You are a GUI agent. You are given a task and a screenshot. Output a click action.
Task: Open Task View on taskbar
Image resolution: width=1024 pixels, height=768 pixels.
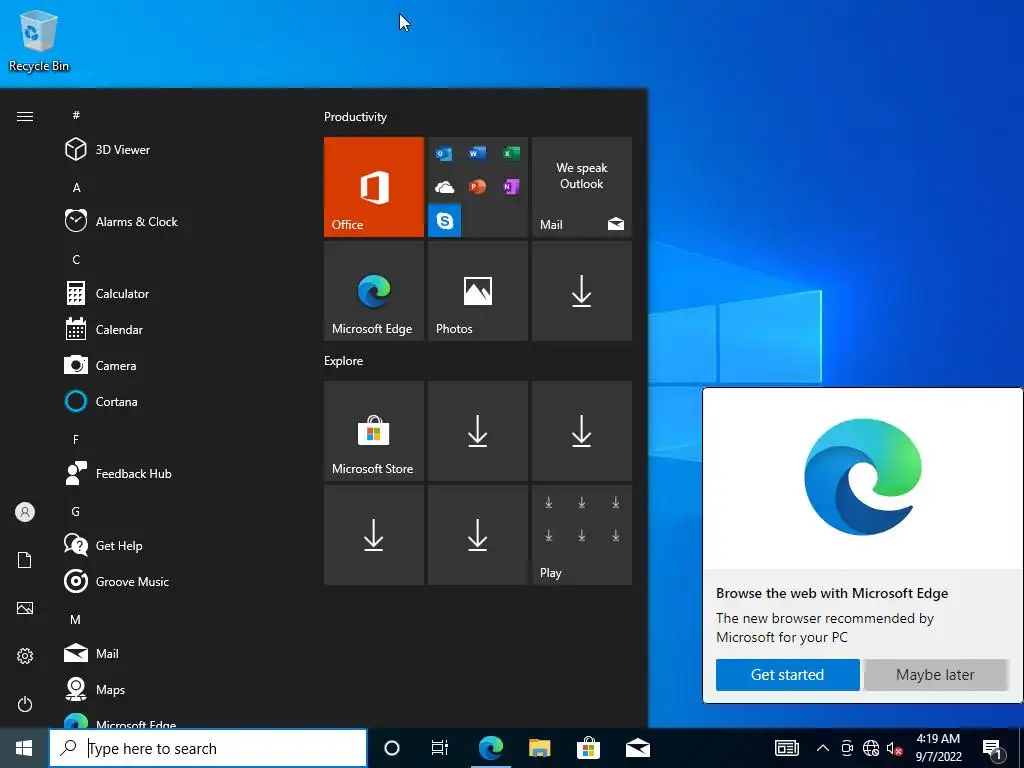tap(440, 748)
